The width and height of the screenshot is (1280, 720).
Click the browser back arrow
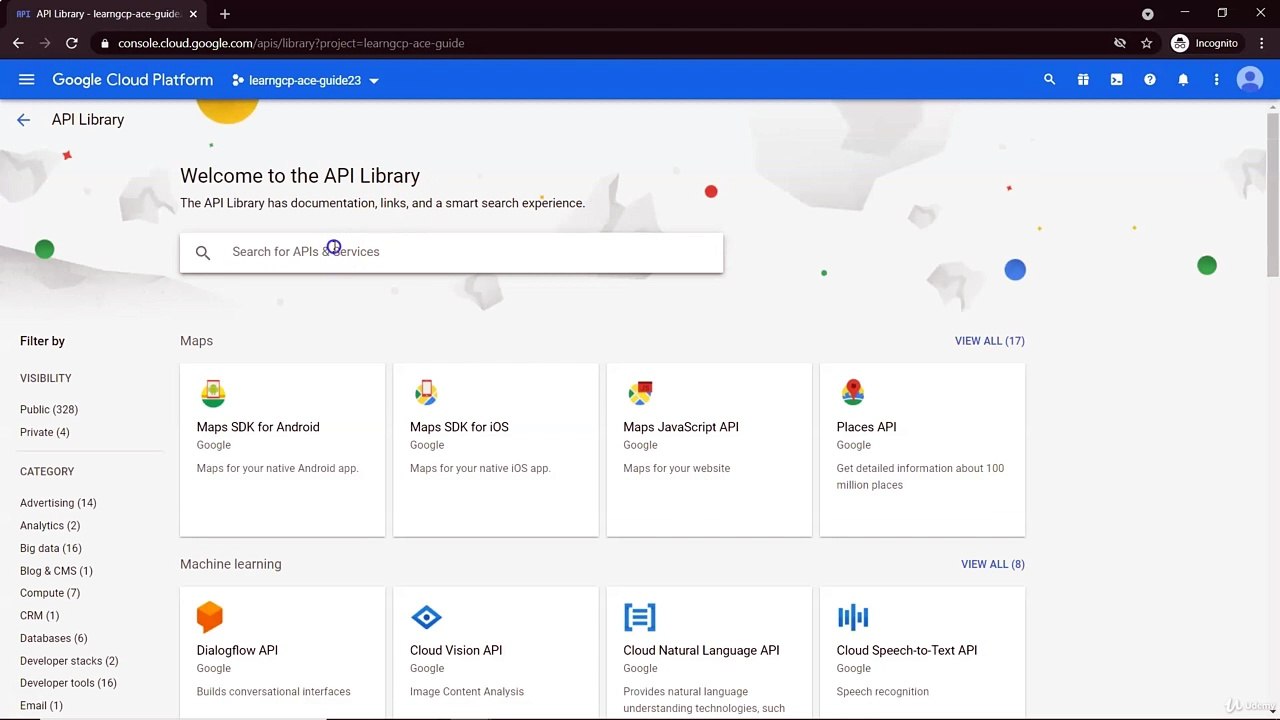[x=18, y=43]
